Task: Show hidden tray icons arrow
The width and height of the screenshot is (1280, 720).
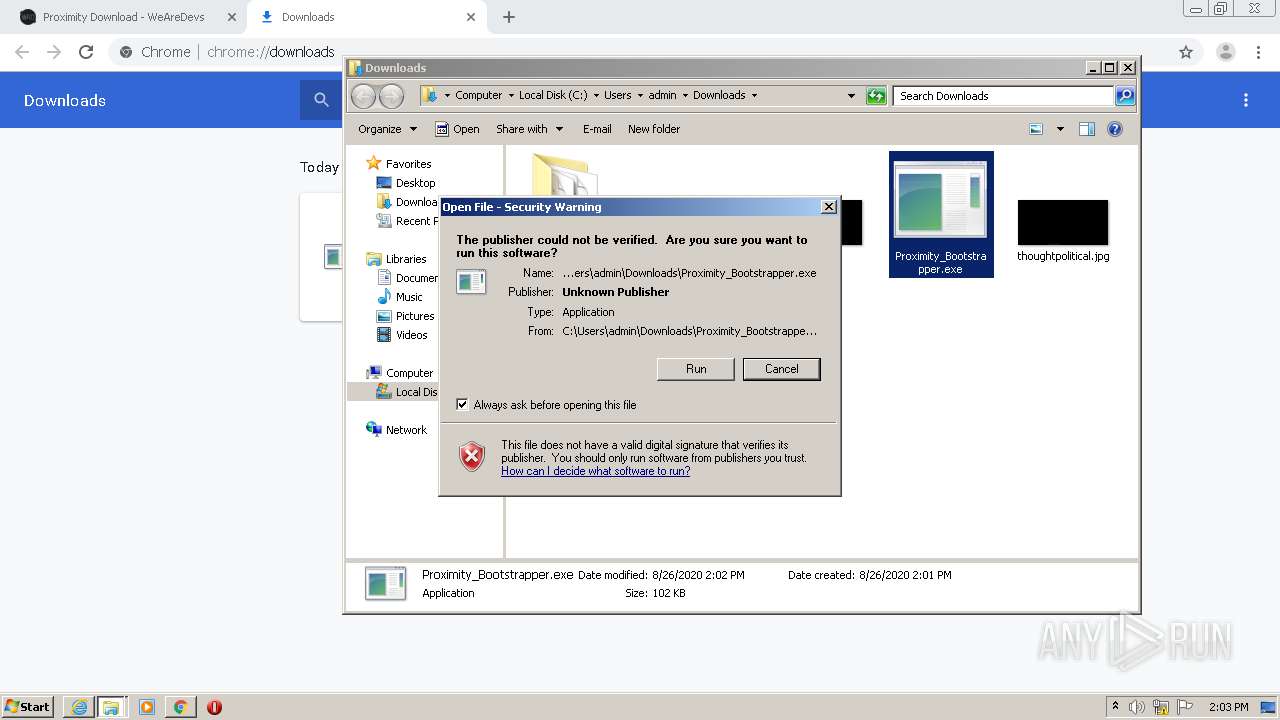Action: coord(1115,706)
